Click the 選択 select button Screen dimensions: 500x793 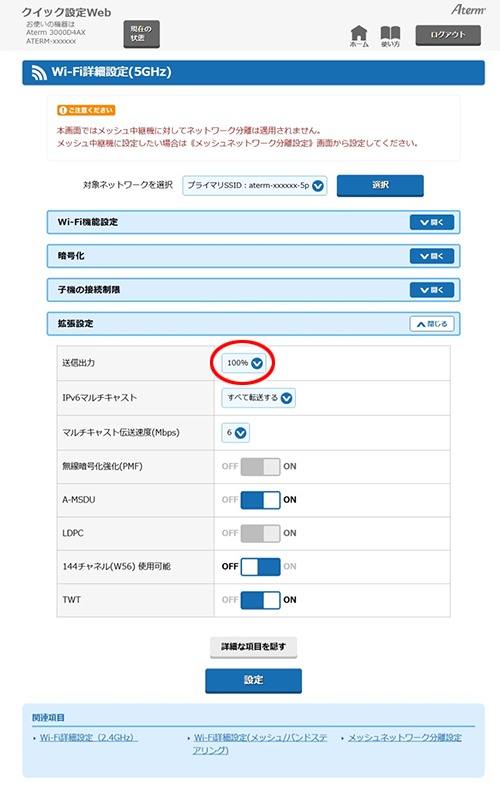pyautogui.click(x=380, y=185)
